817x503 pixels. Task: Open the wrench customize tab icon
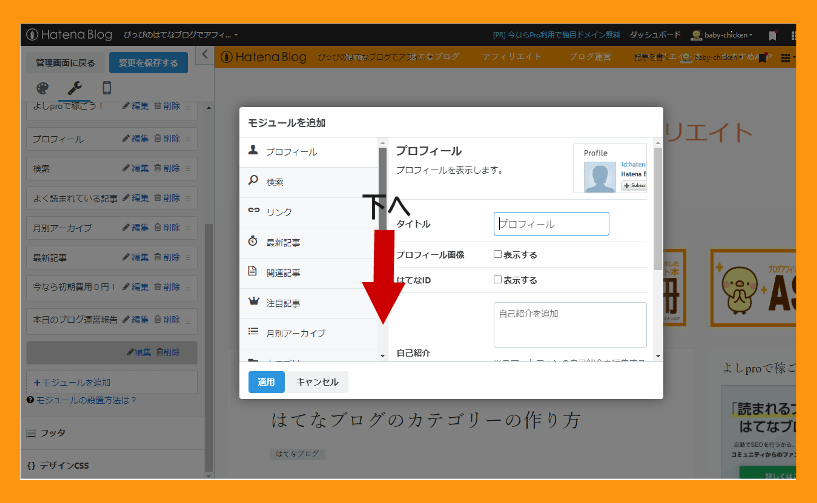tap(75, 88)
